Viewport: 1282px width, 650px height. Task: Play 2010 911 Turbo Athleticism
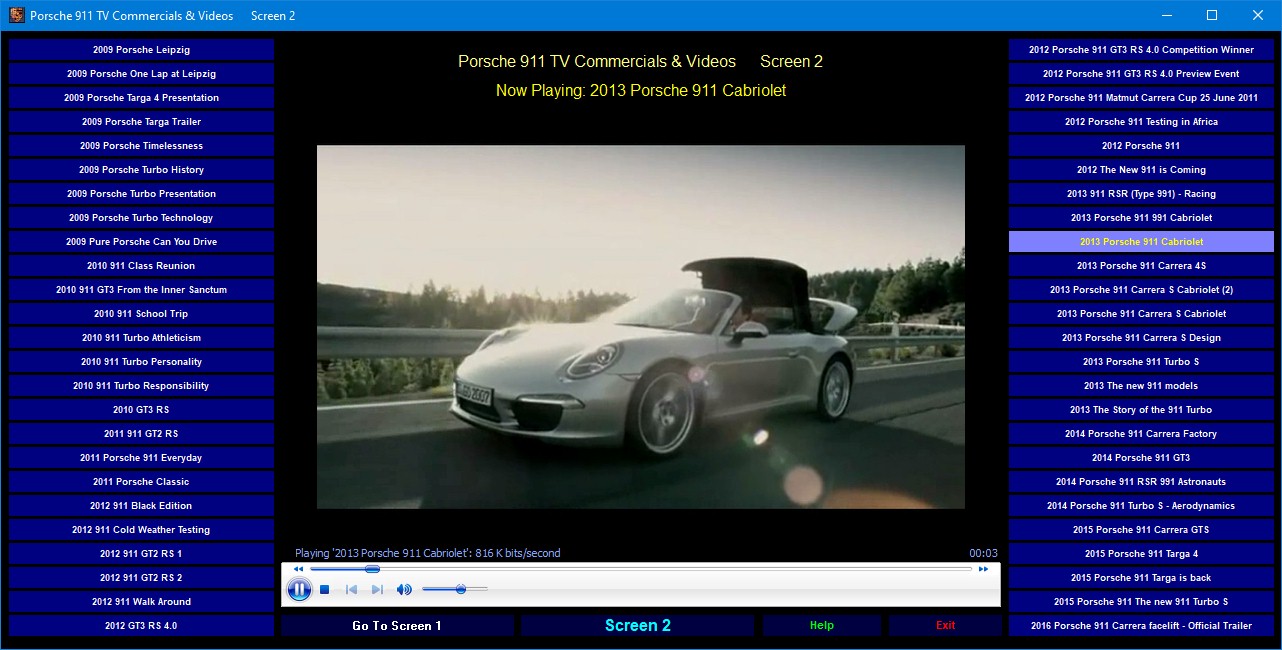pyautogui.click(x=141, y=338)
